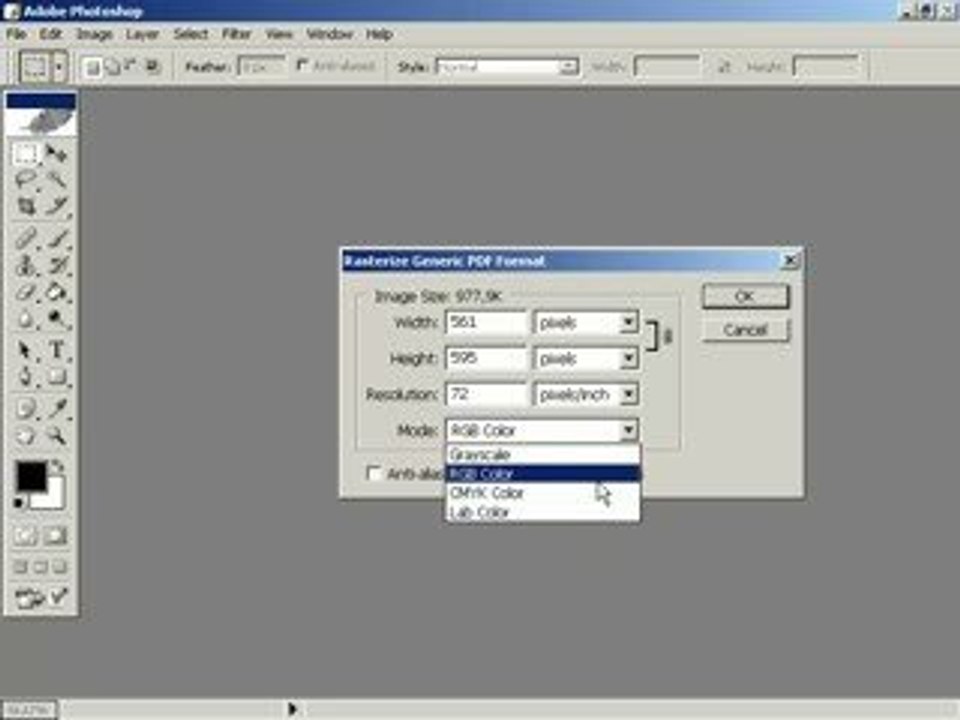Image resolution: width=960 pixels, height=720 pixels.
Task: Select the Type tool
Action: 57,350
